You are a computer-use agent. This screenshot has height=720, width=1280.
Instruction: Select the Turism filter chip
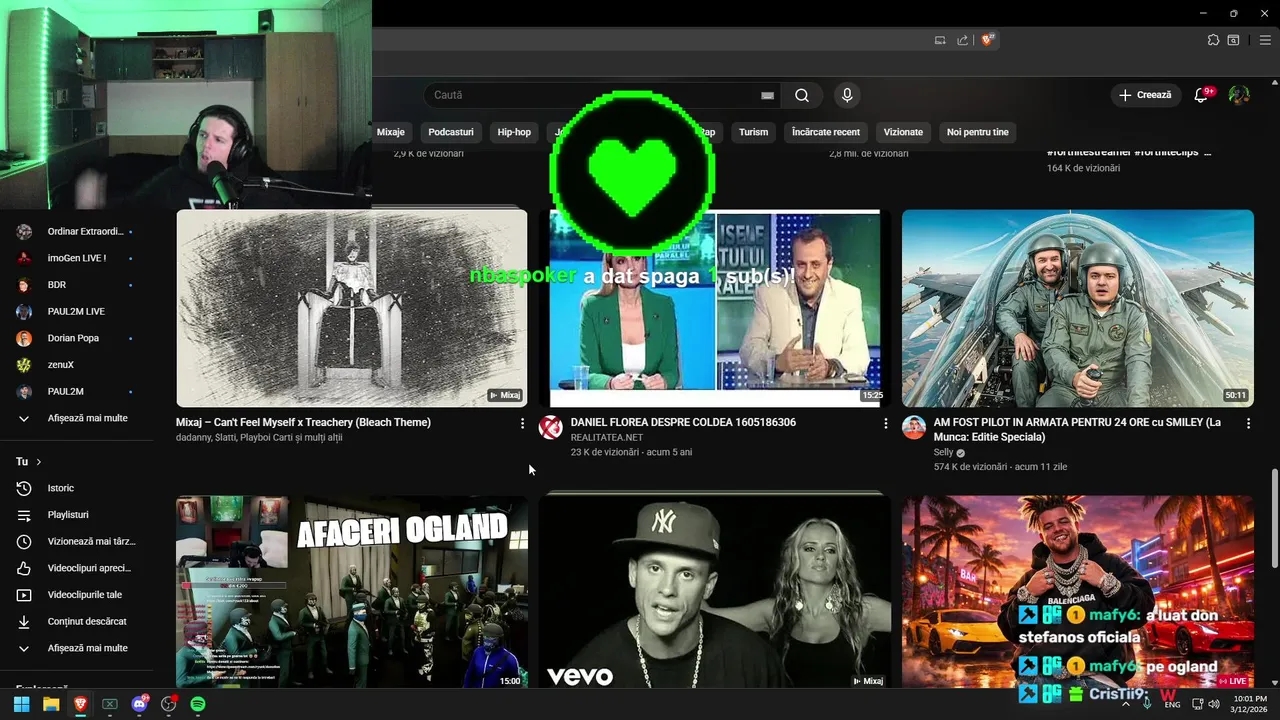pyautogui.click(x=754, y=132)
